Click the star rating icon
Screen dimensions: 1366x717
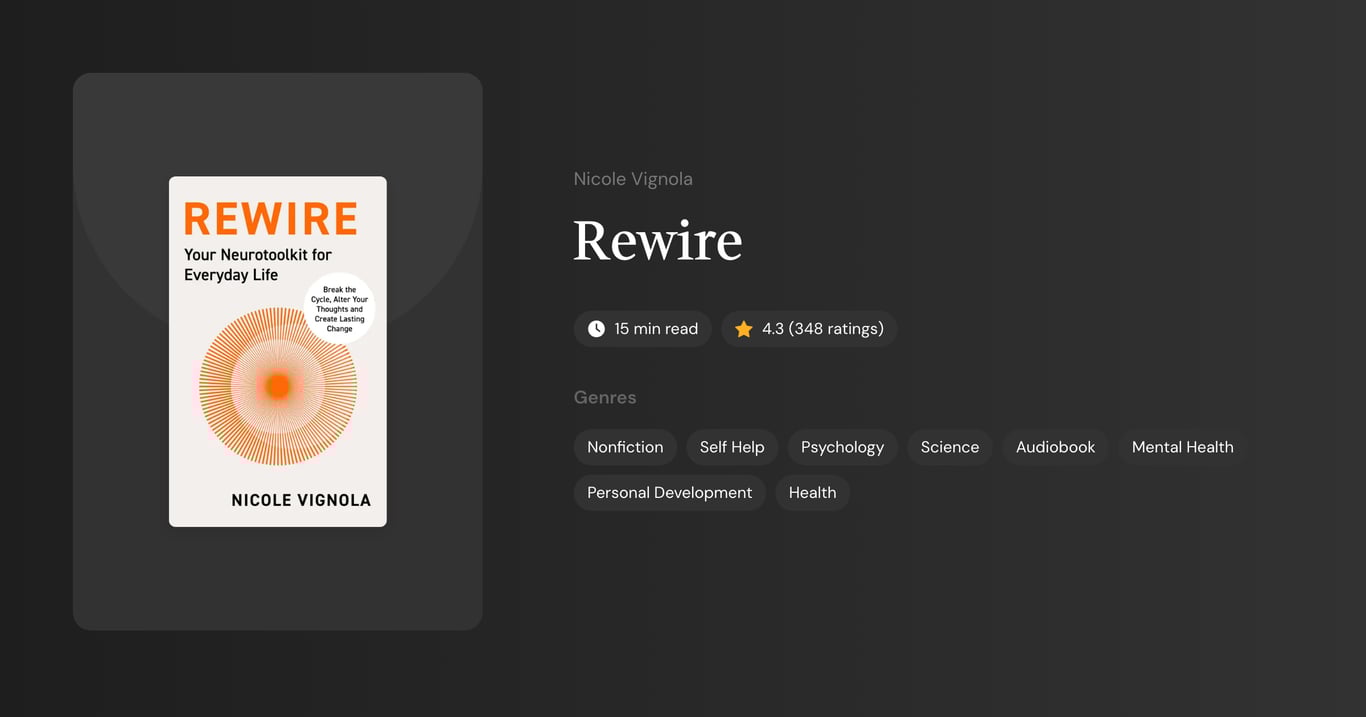coord(743,328)
